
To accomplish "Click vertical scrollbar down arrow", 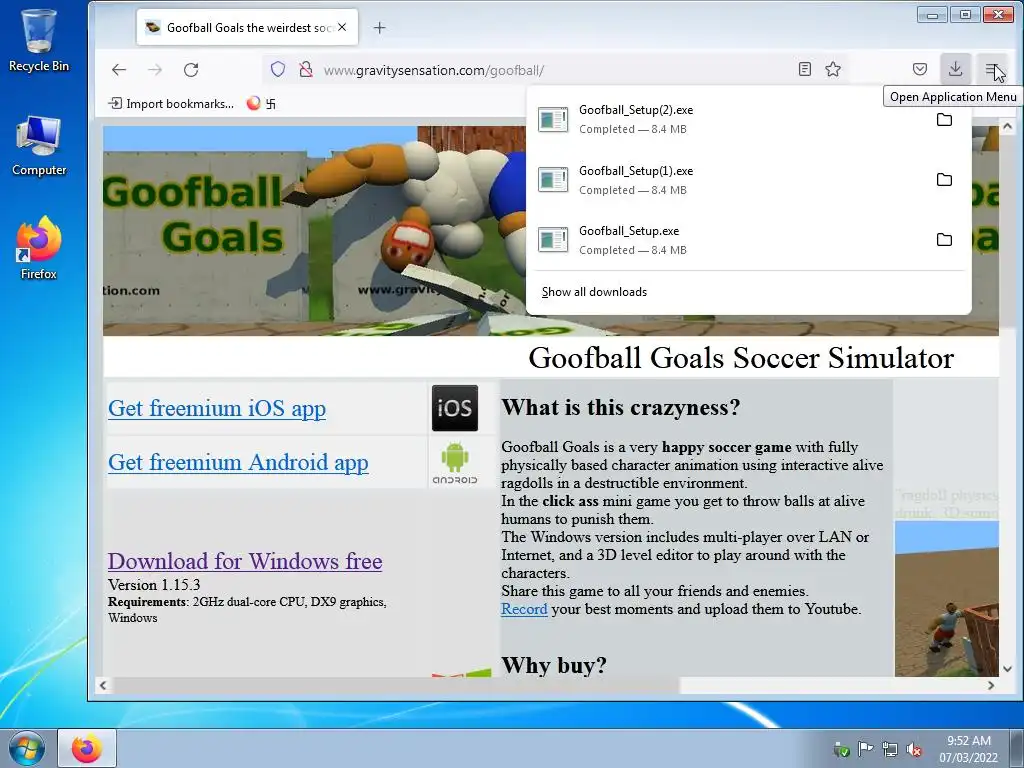I will [1008, 669].
